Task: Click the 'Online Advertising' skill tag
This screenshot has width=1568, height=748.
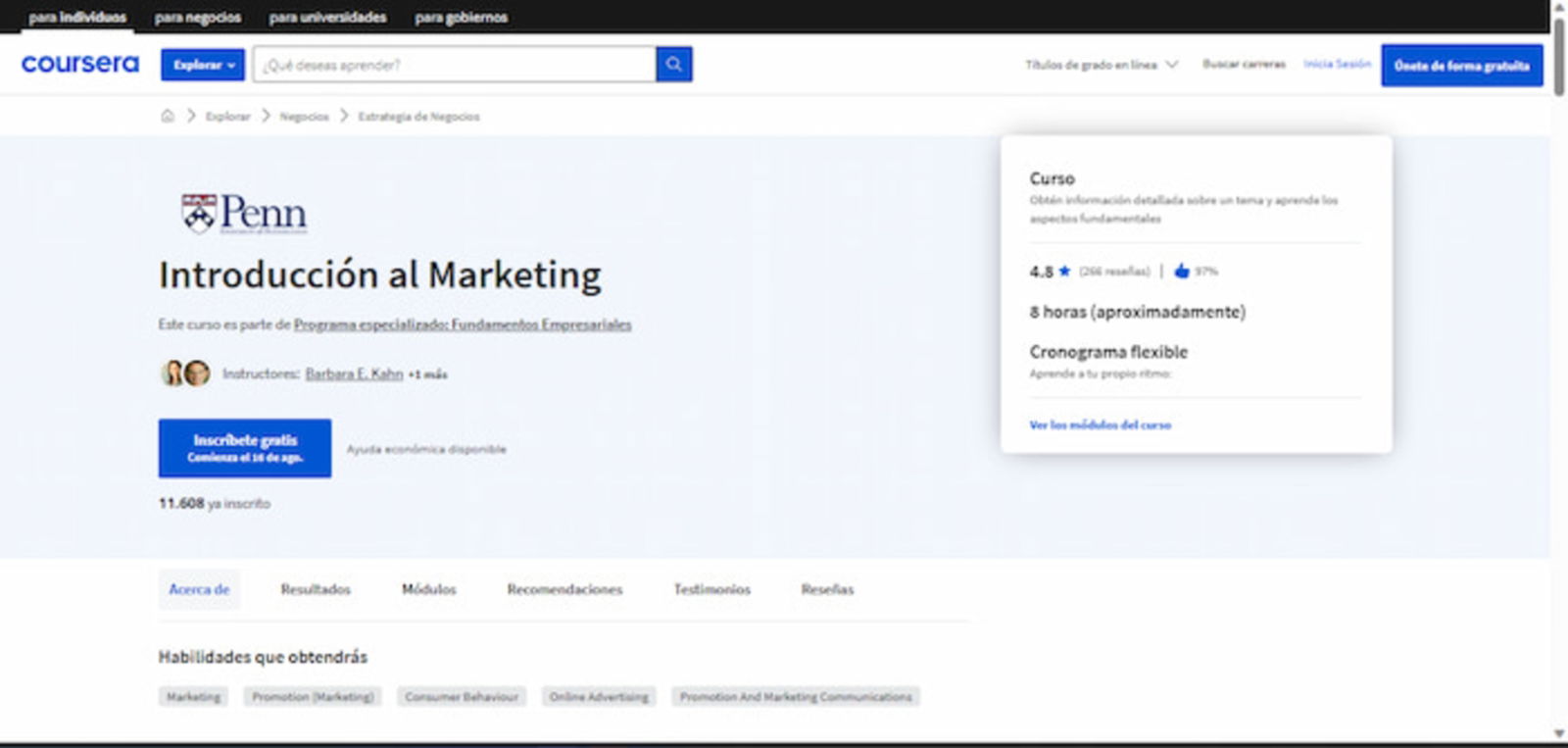Action: (599, 697)
